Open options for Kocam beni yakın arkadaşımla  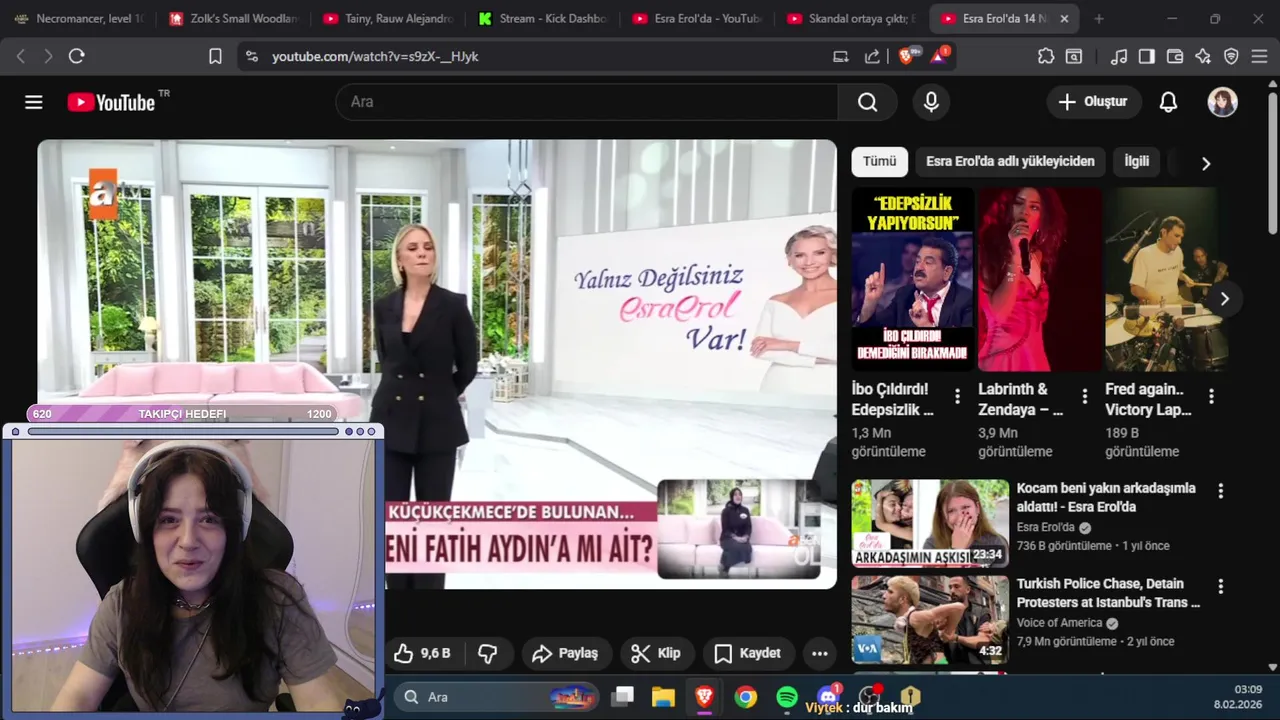[x=1220, y=491]
